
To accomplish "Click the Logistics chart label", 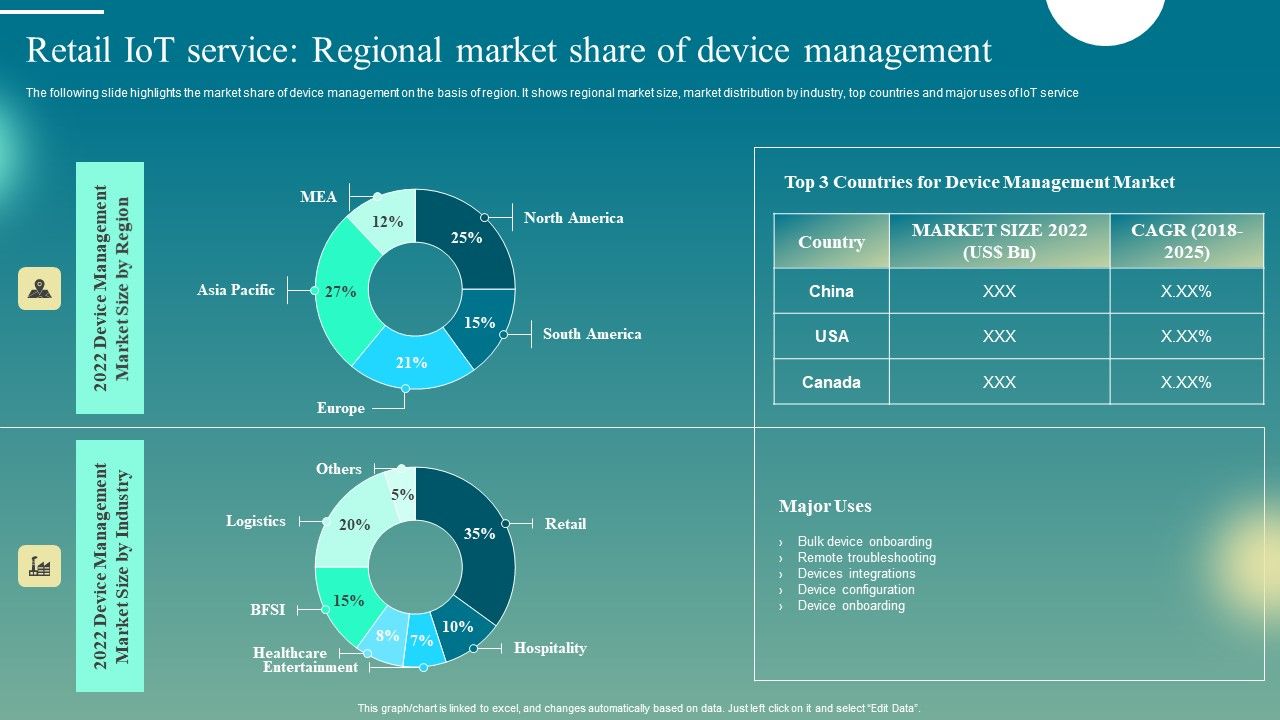I will point(256,521).
